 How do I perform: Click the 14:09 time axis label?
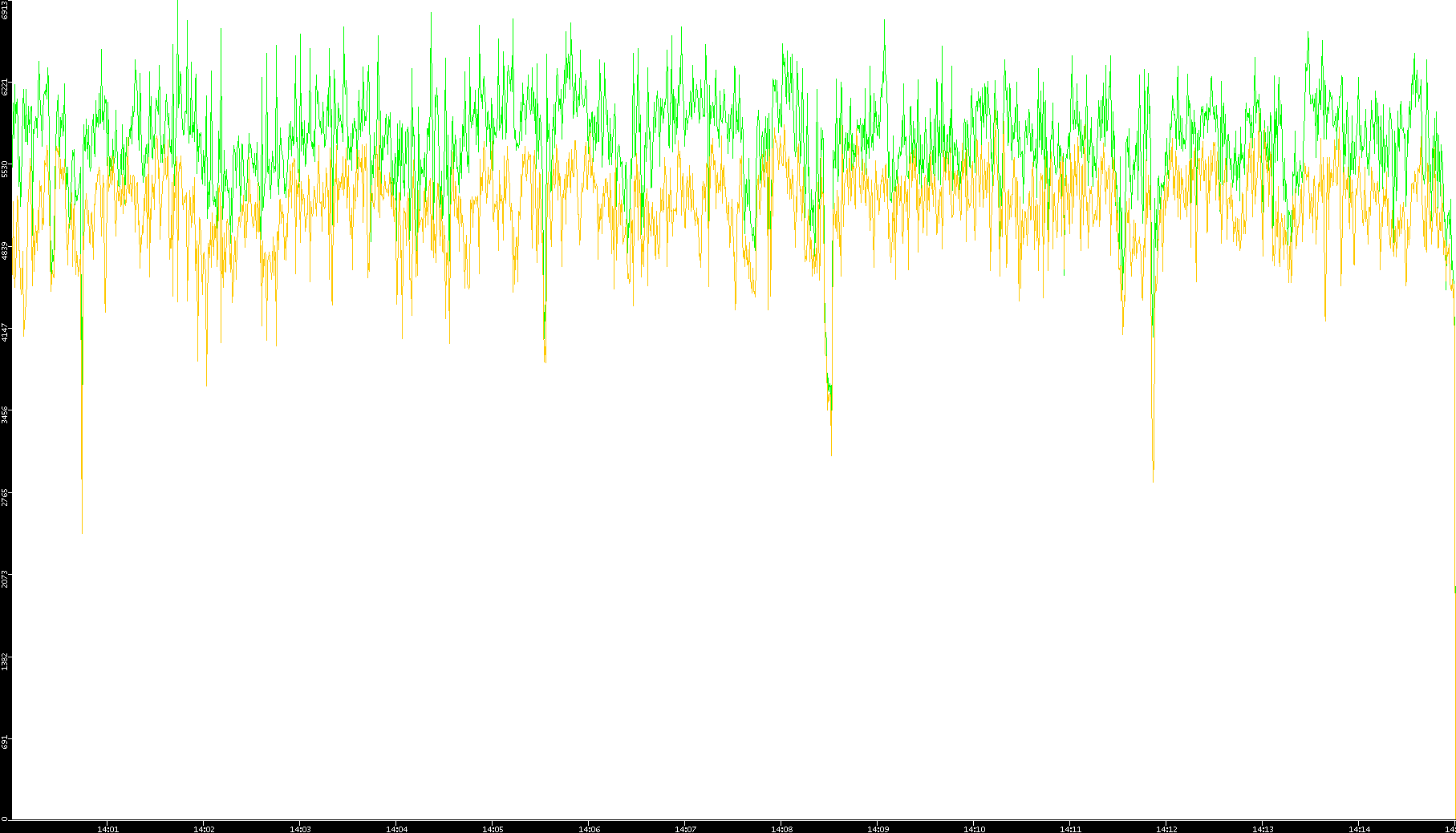[x=878, y=829]
